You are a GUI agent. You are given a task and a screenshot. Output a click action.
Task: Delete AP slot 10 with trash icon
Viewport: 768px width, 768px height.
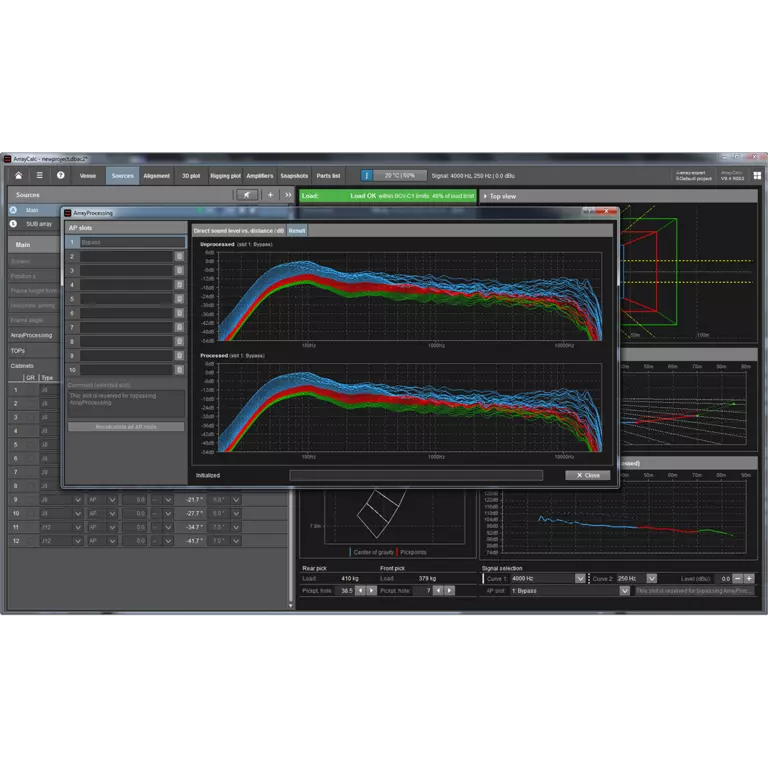[179, 370]
